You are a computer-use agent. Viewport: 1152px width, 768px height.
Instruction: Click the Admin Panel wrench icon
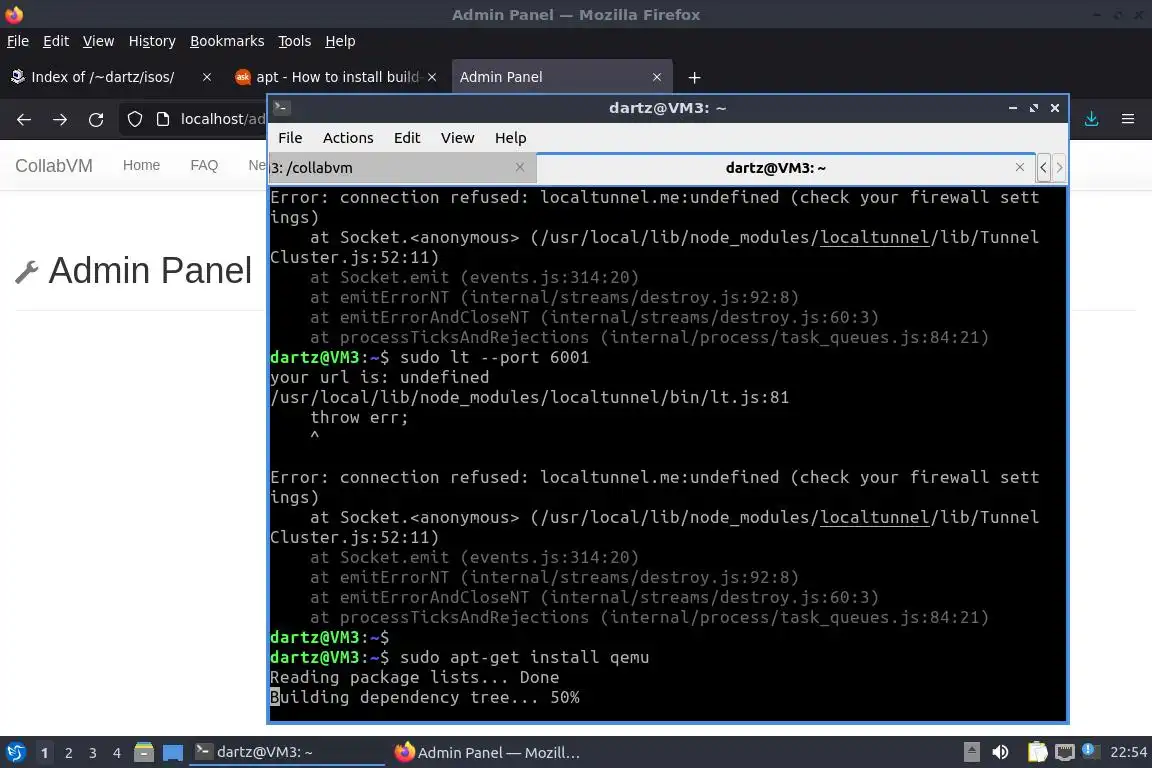26,272
